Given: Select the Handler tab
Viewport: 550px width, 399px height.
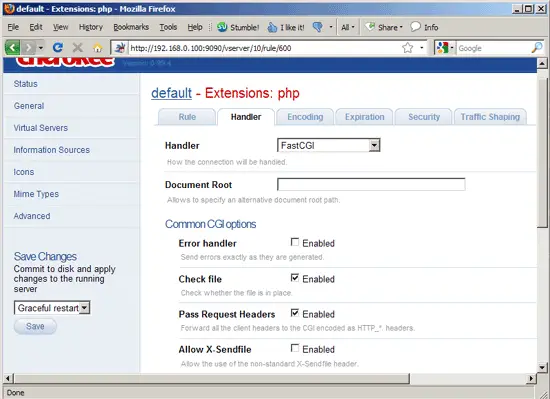Looking at the screenshot, I should [246, 117].
